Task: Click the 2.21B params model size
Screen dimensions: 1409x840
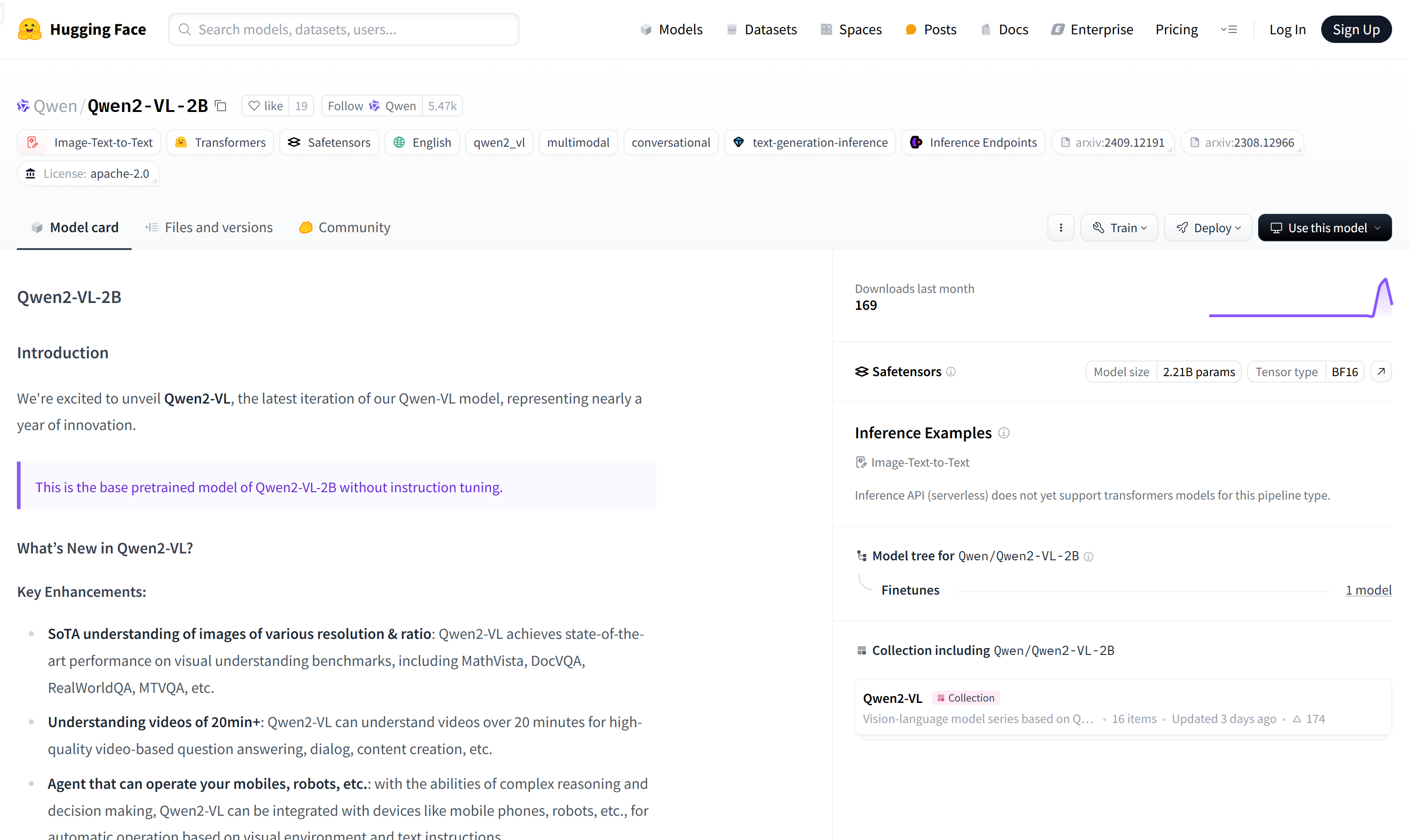Action: pos(1198,372)
